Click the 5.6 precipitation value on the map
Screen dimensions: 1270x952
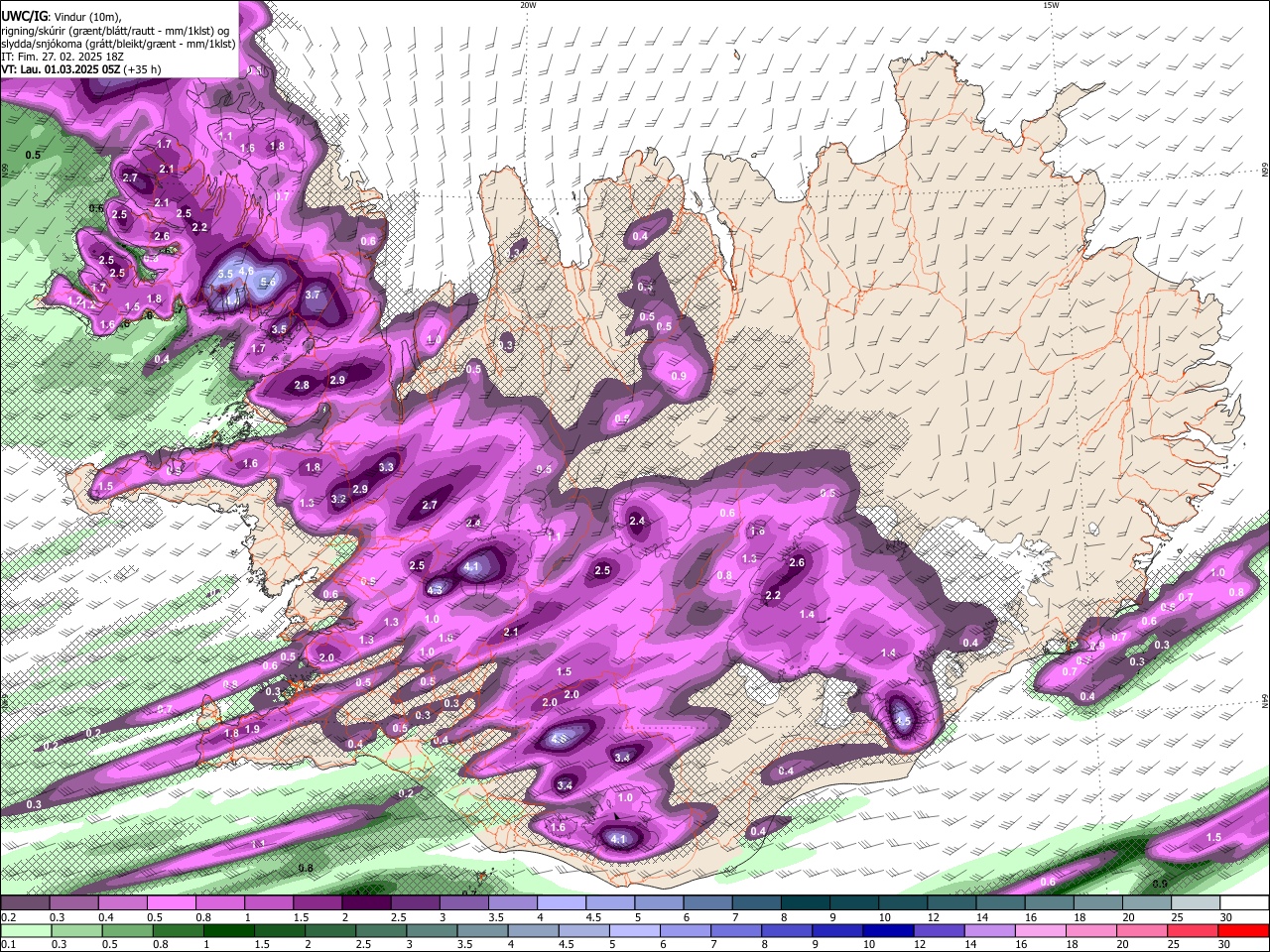click(x=268, y=282)
